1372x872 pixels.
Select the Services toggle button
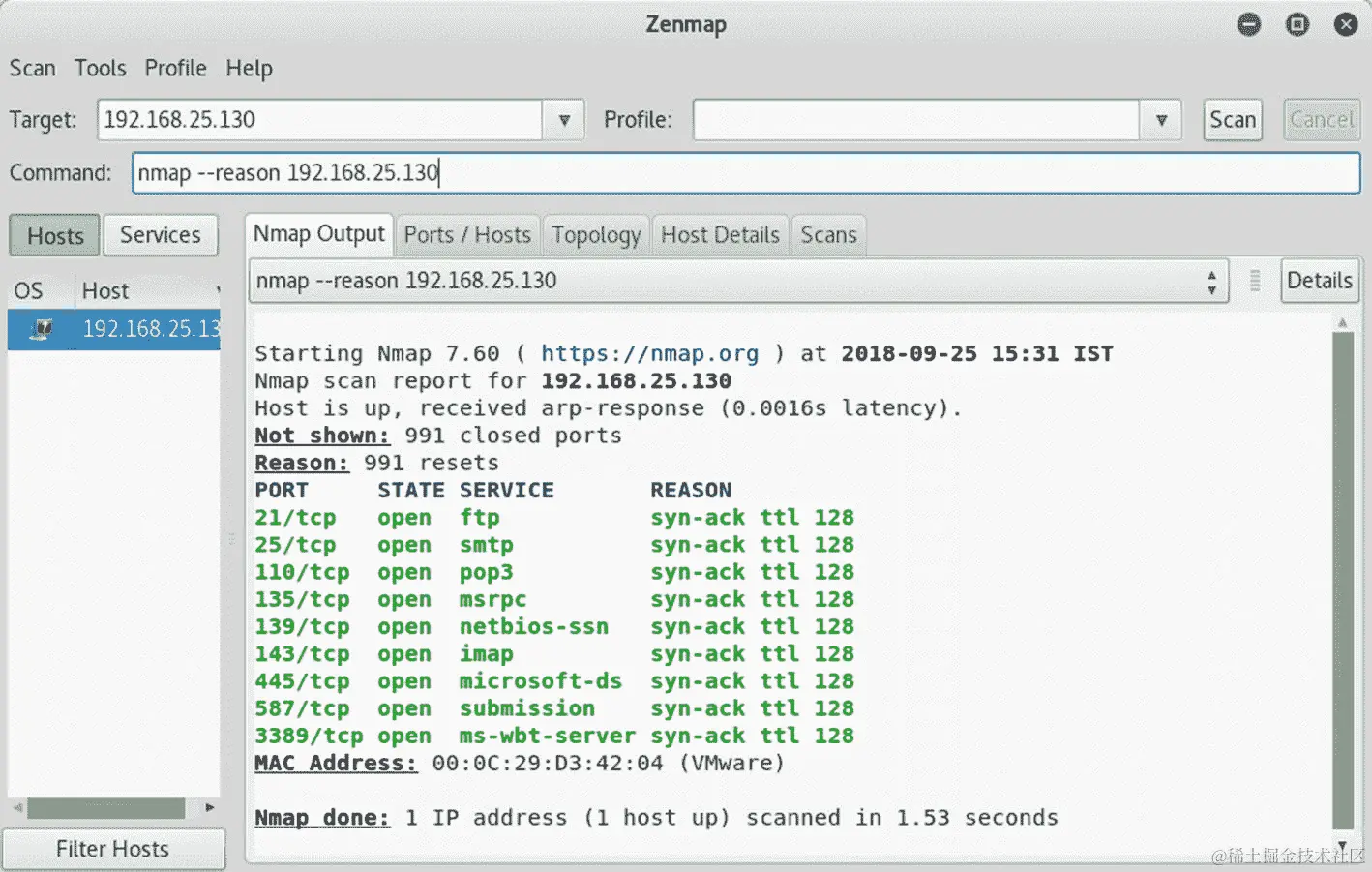[x=161, y=235]
